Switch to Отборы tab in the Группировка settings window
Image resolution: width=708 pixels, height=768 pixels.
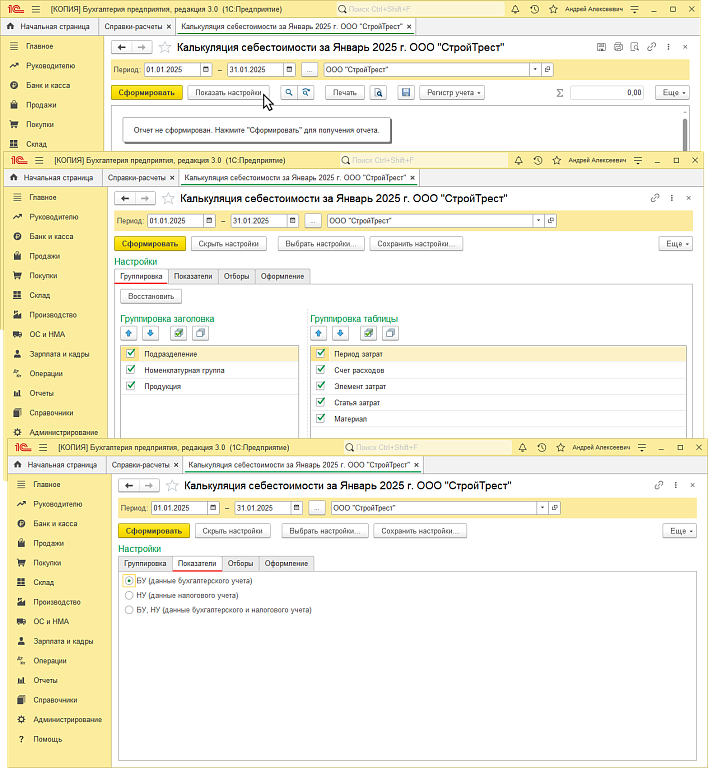[236, 276]
